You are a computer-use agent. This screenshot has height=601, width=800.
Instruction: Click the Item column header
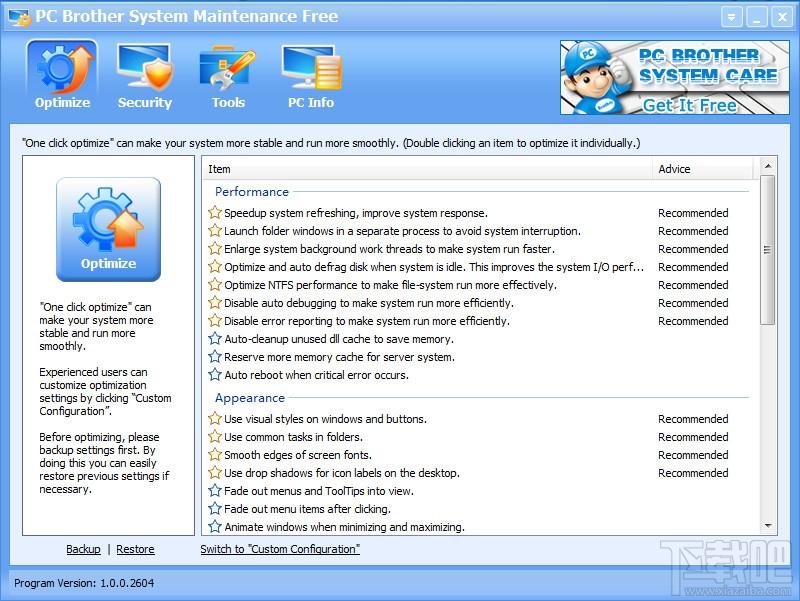(x=428, y=169)
